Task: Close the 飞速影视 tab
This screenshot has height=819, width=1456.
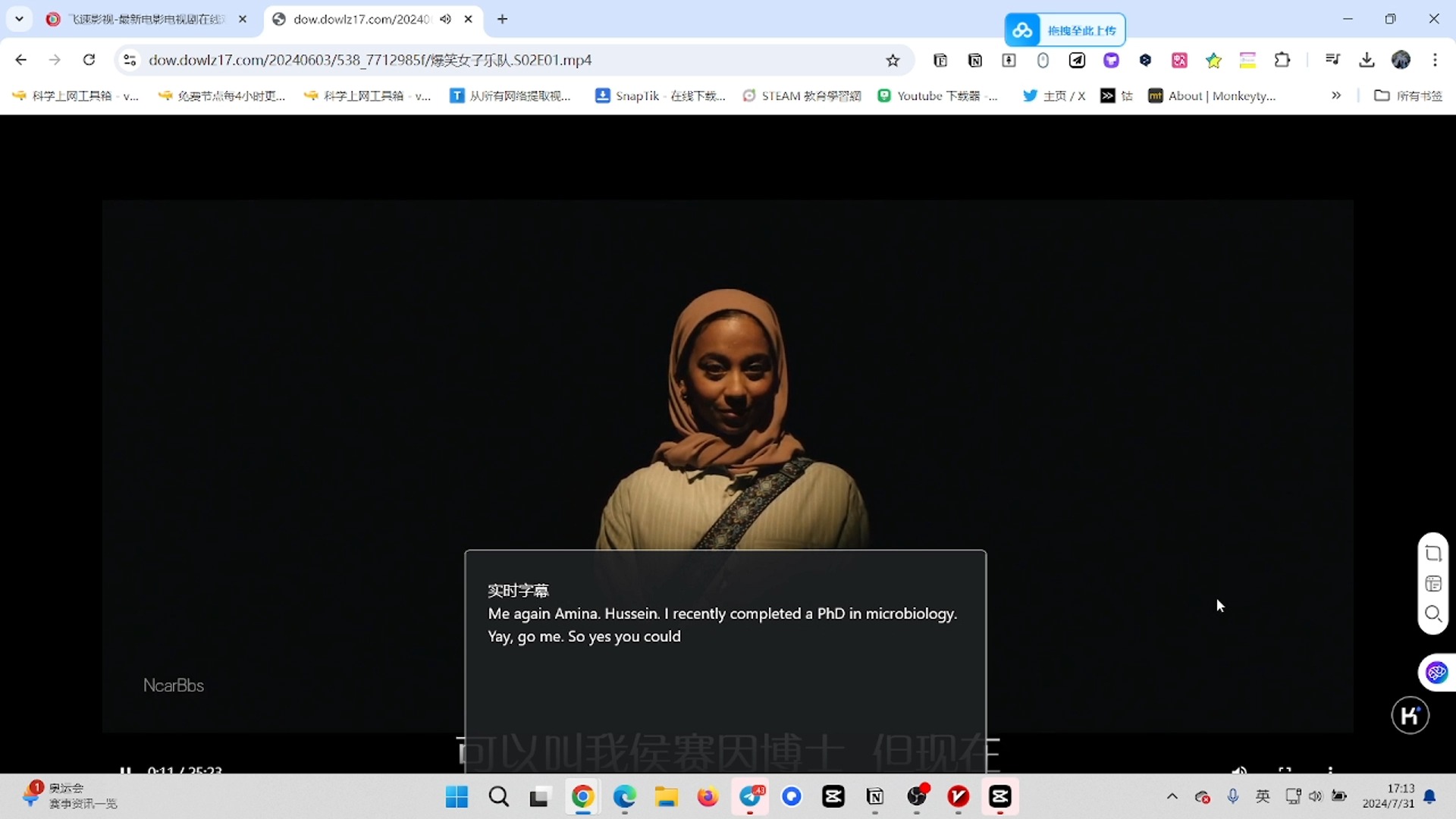Action: tap(243, 19)
